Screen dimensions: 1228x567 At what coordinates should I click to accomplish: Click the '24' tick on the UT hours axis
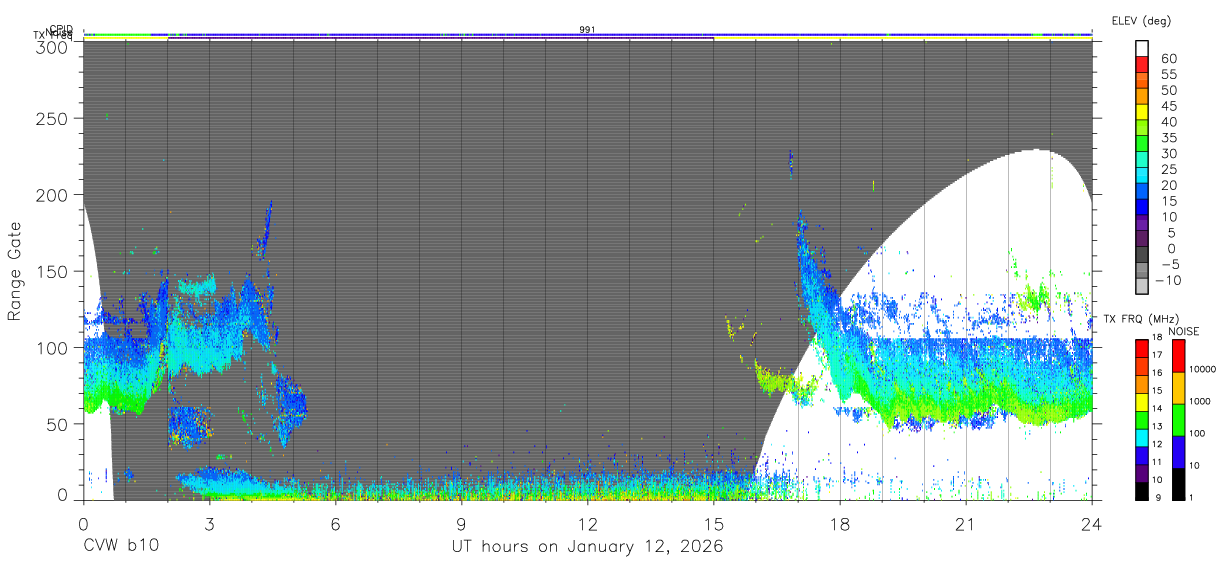pos(1092,524)
